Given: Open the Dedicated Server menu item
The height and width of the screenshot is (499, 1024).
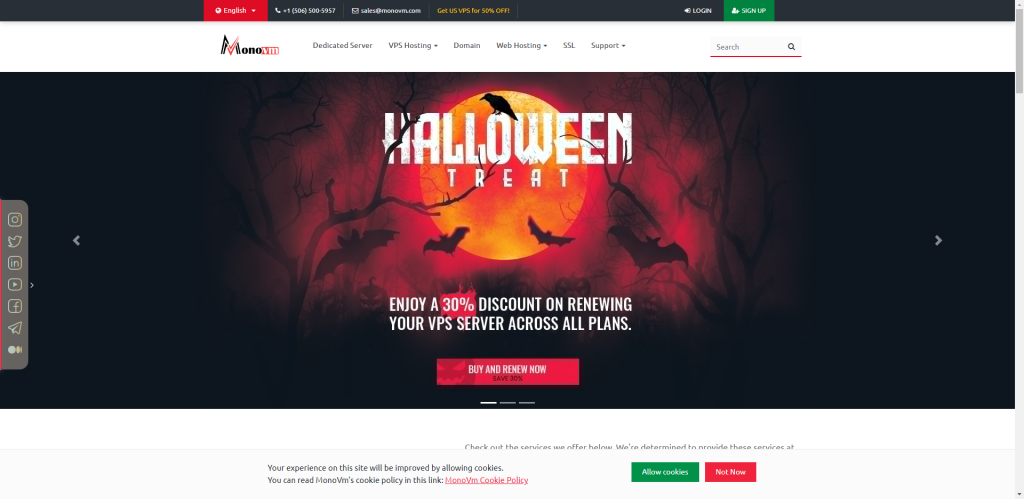Looking at the screenshot, I should pos(342,46).
